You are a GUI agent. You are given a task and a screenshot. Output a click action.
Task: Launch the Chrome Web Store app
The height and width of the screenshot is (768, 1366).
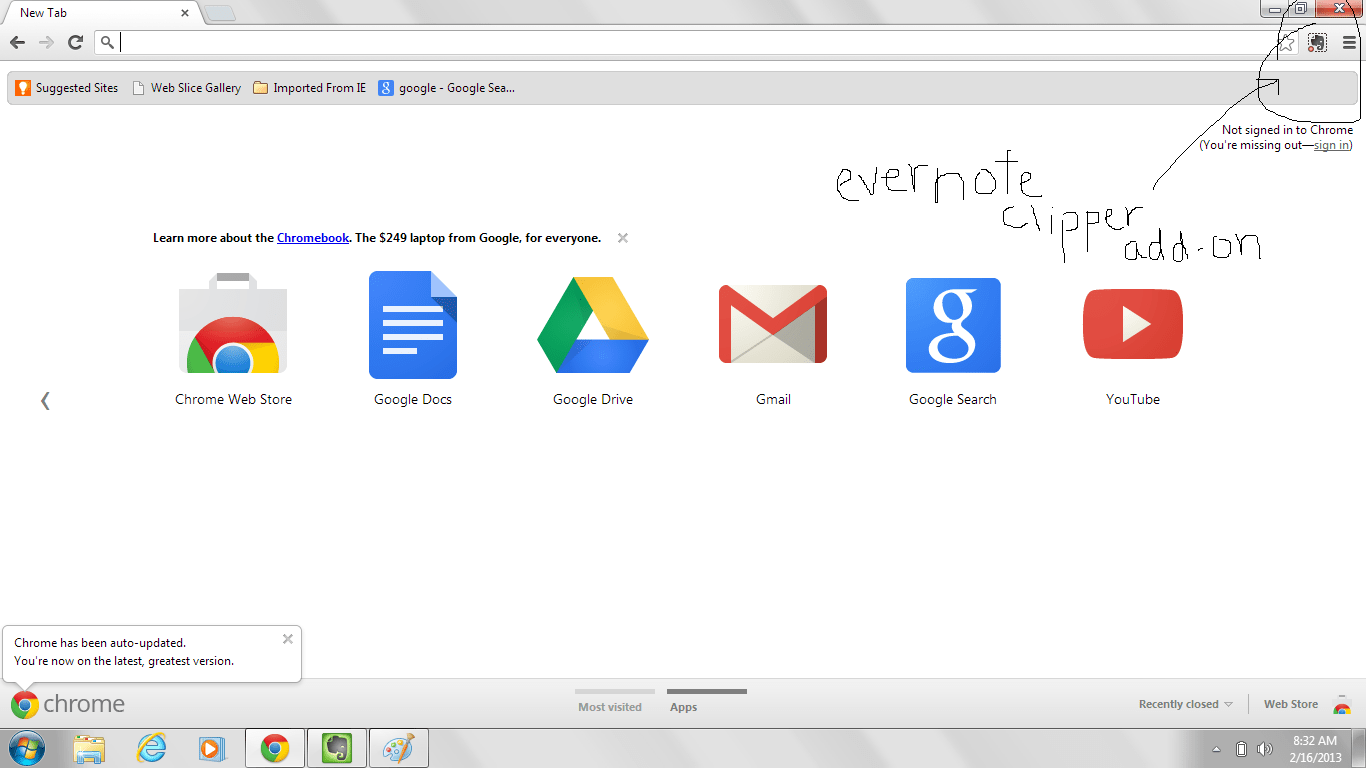pyautogui.click(x=233, y=339)
